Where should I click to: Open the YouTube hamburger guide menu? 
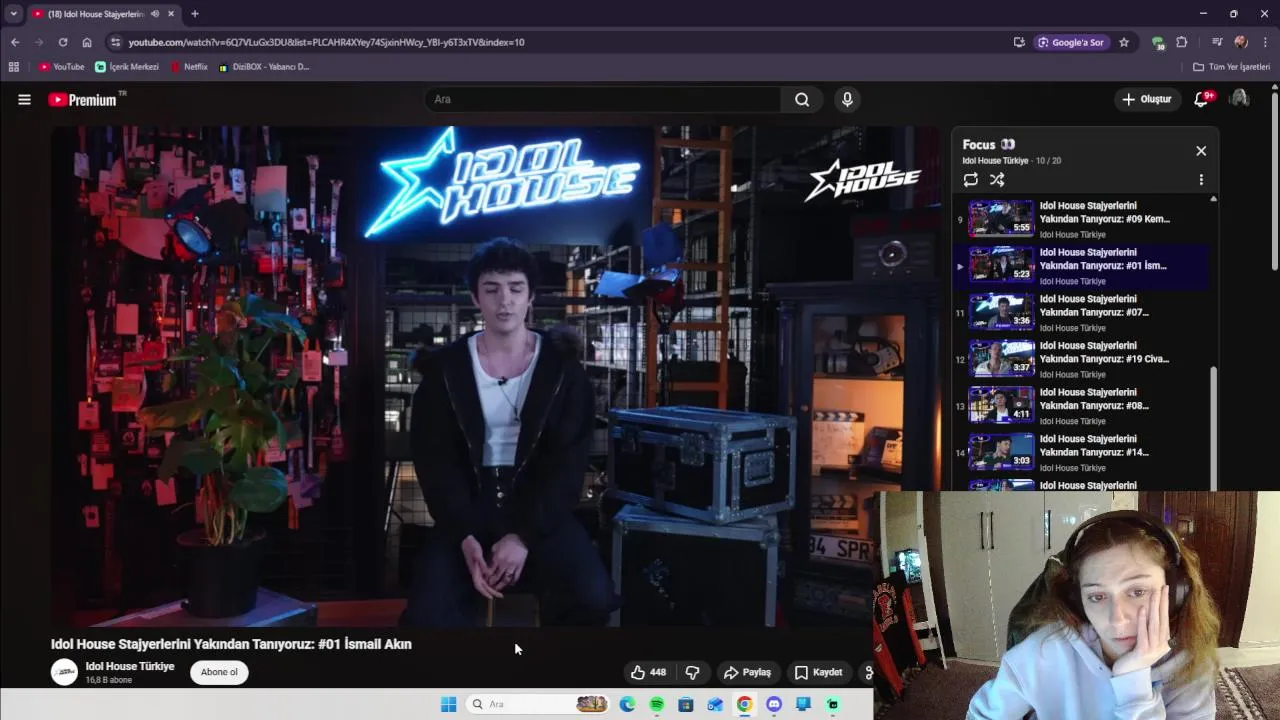click(x=24, y=99)
